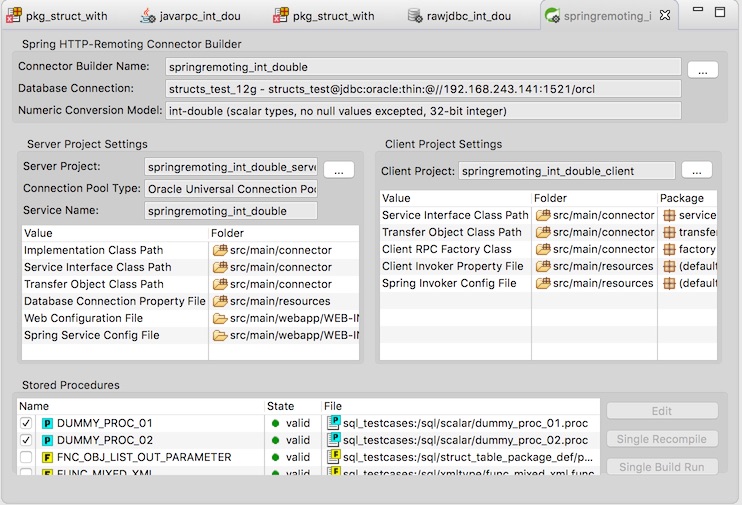Sort stored procedures by Name column
Viewport: 742px width, 505px height.
(141, 406)
